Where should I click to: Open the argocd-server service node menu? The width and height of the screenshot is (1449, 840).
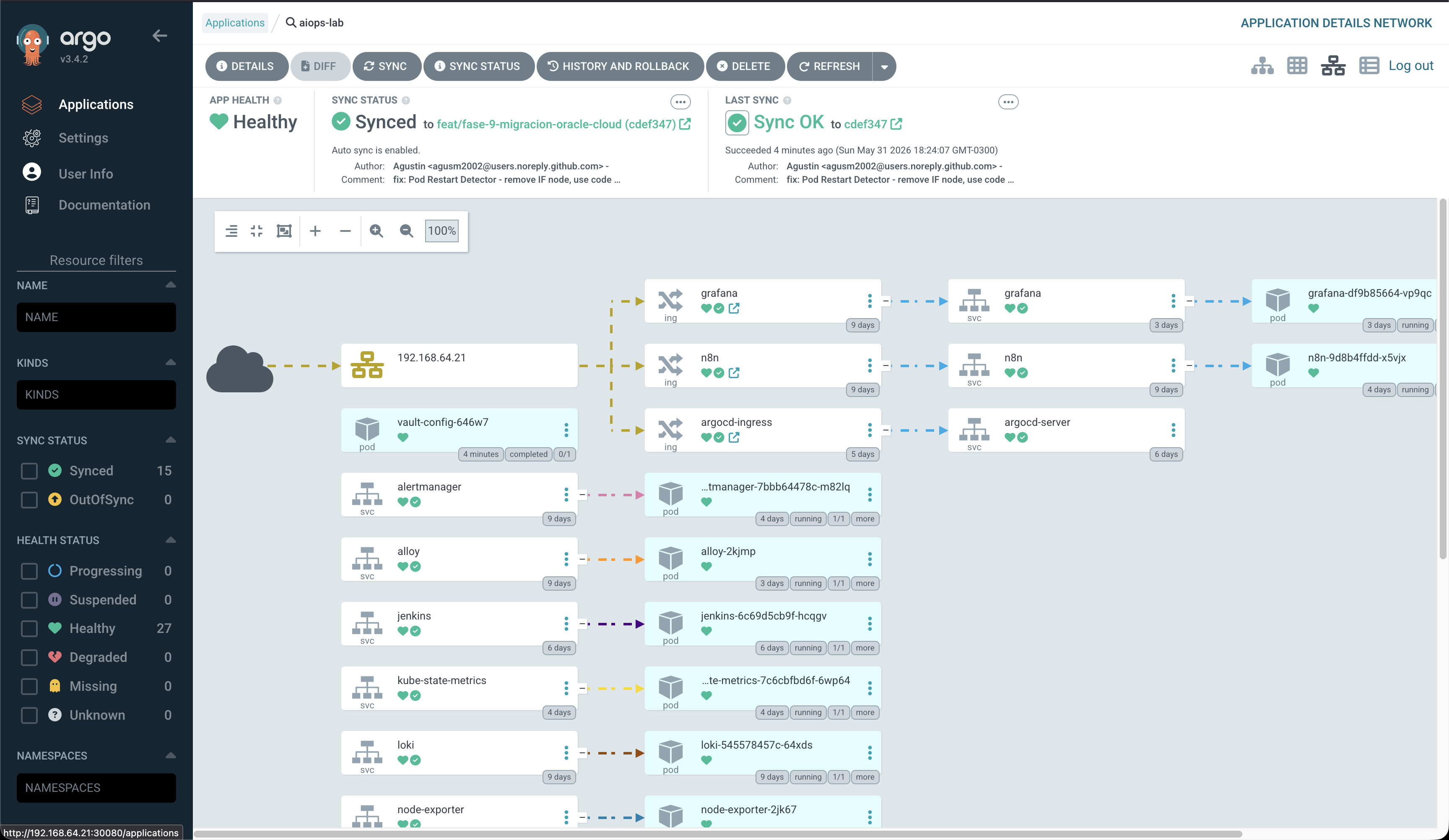tap(1173, 430)
